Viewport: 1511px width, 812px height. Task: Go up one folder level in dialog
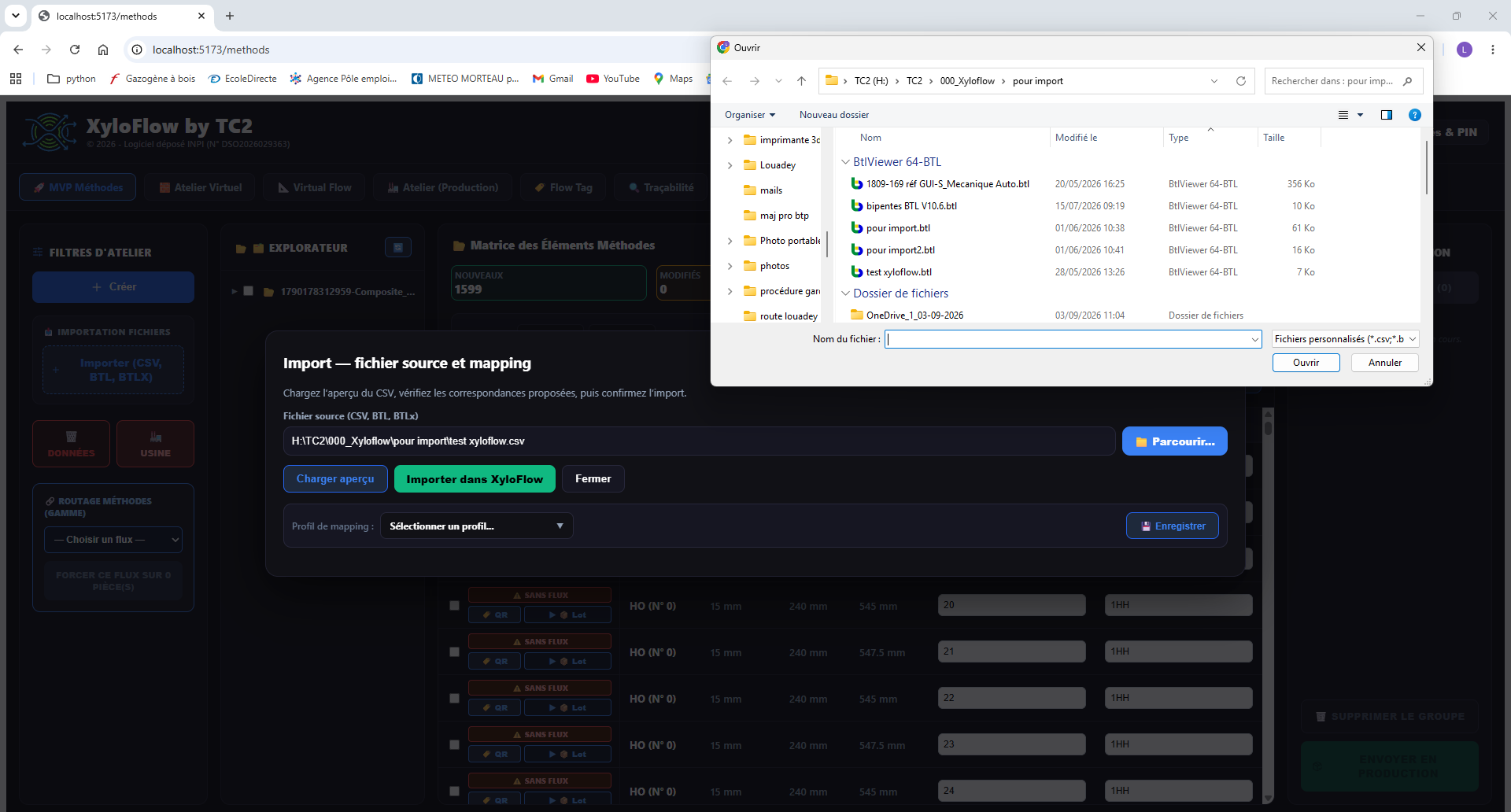click(801, 81)
